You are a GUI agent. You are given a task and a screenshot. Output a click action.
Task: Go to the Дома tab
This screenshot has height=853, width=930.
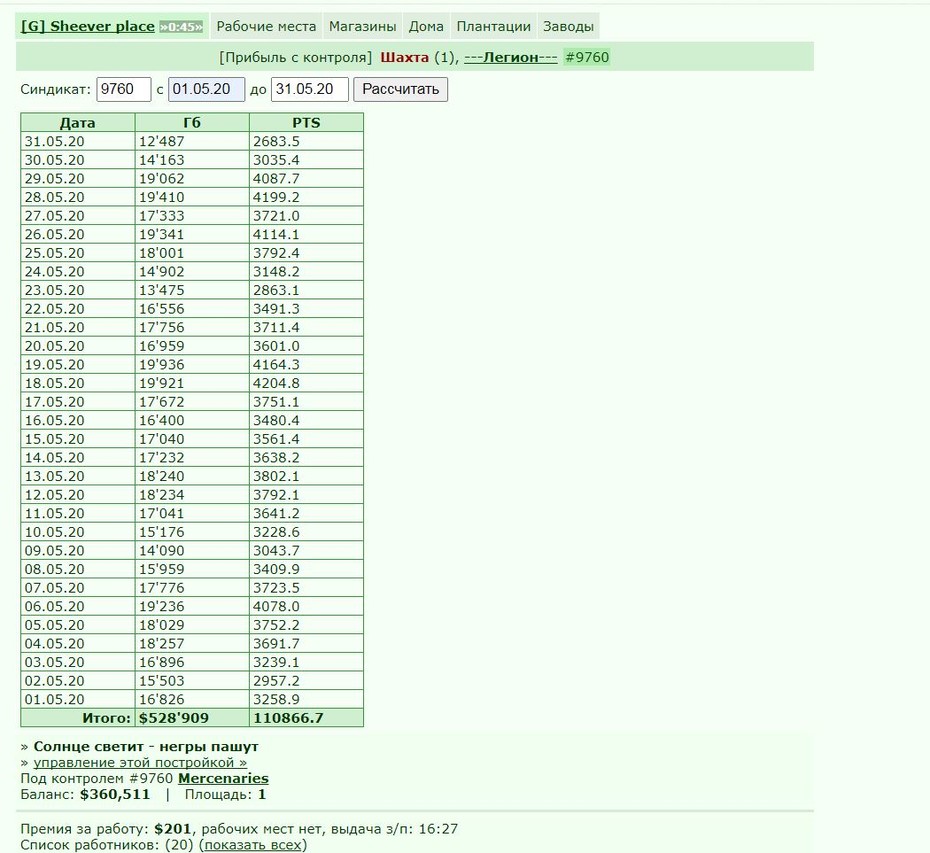(426, 27)
